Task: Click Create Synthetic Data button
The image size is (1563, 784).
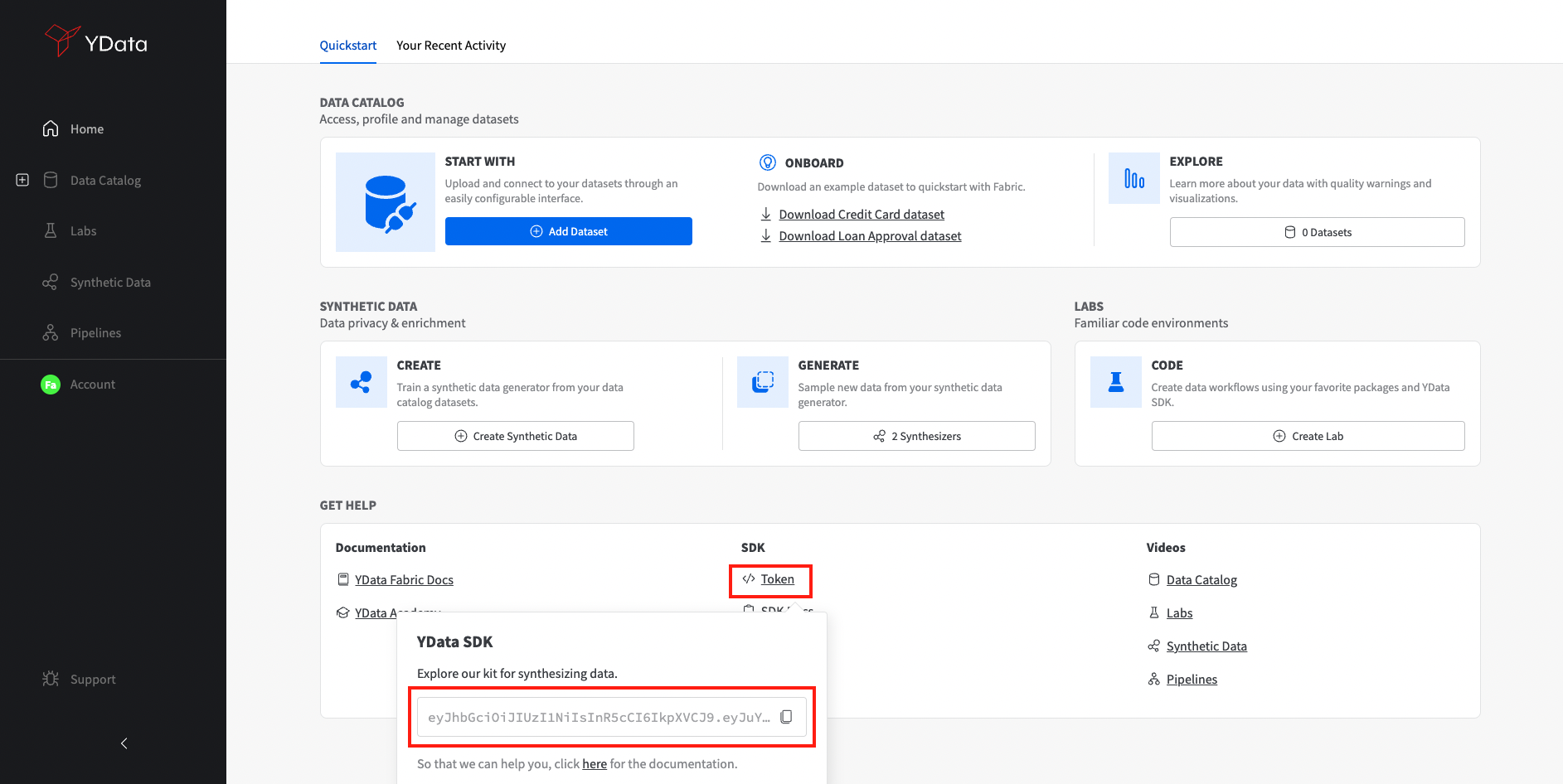Action: tap(516, 436)
